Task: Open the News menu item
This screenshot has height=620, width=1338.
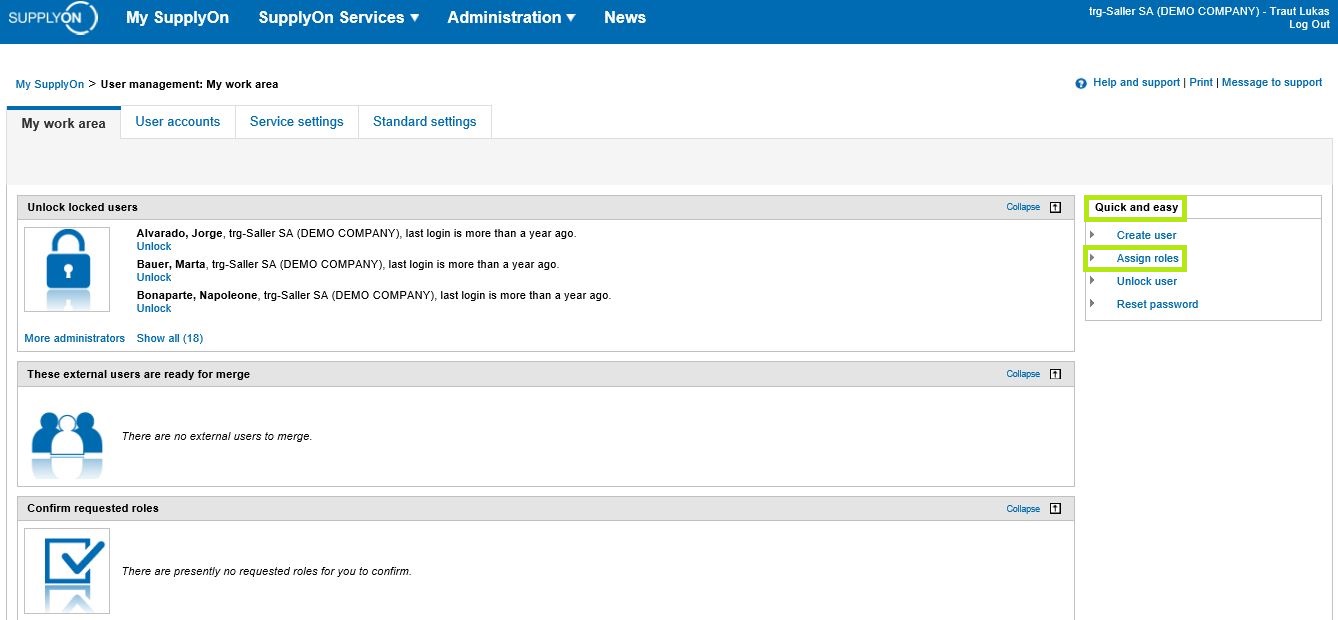Action: click(x=625, y=17)
